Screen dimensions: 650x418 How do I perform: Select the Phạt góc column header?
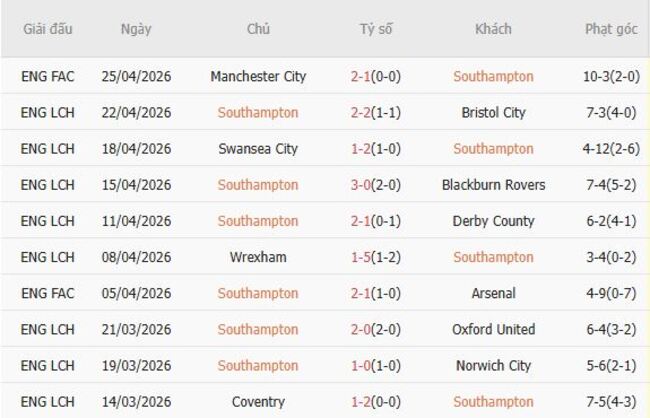point(611,29)
